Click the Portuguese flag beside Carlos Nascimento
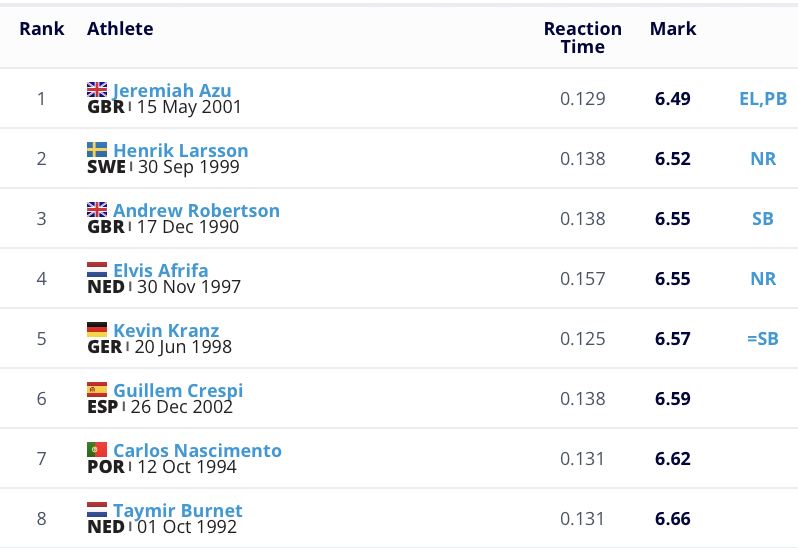Screen dimensions: 798x548 pos(97,450)
